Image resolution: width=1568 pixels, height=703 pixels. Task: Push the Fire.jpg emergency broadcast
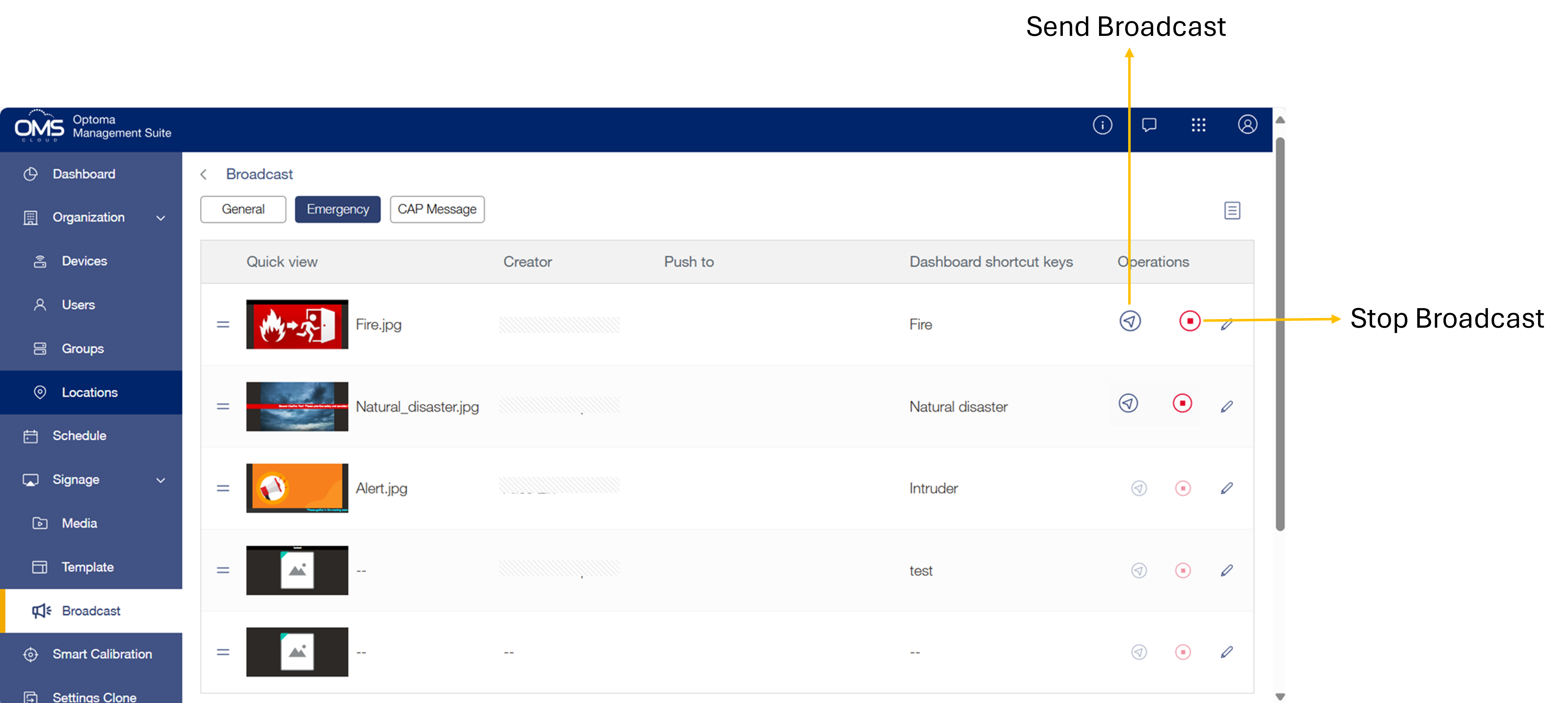1129,321
